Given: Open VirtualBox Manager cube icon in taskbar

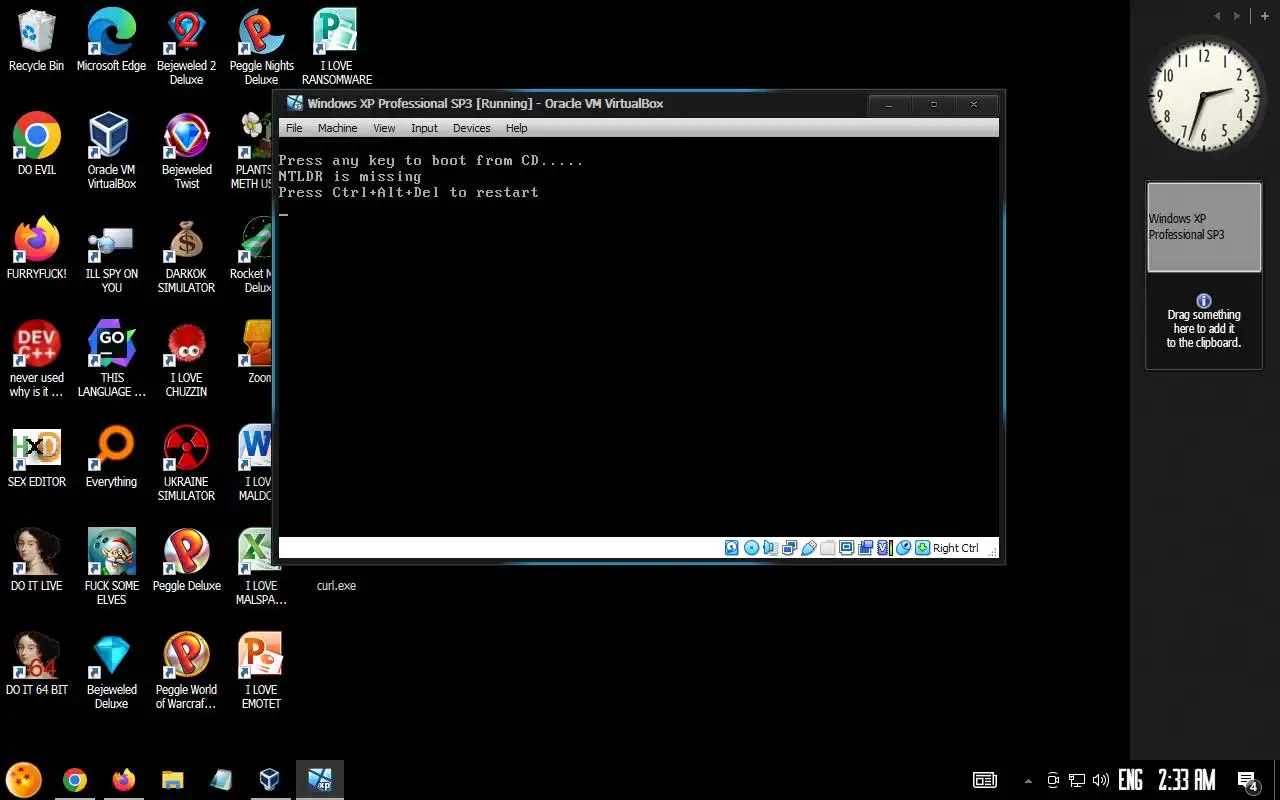Looking at the screenshot, I should 269,780.
